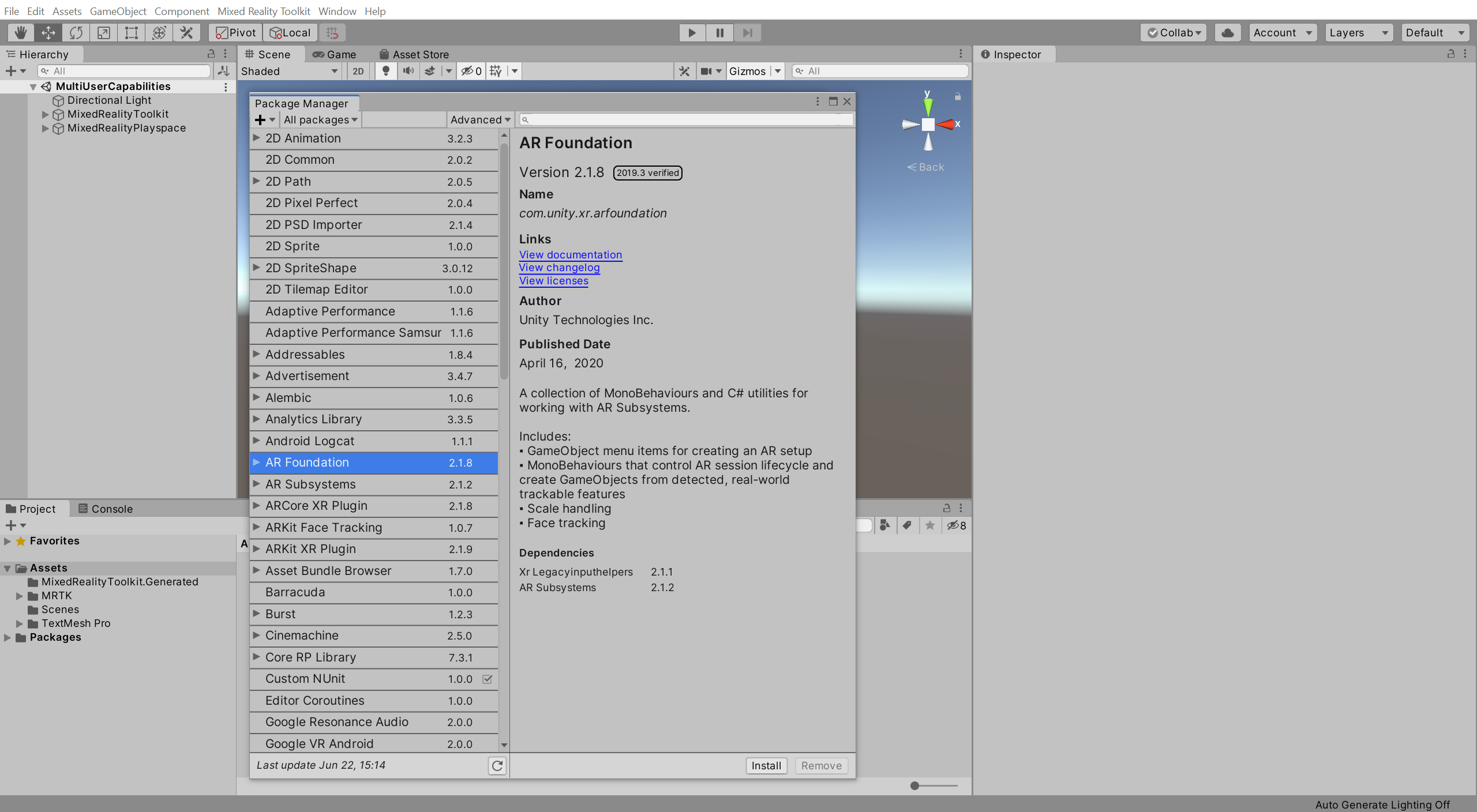
Task: Select the Hand tool in toolbar
Action: [x=21, y=33]
